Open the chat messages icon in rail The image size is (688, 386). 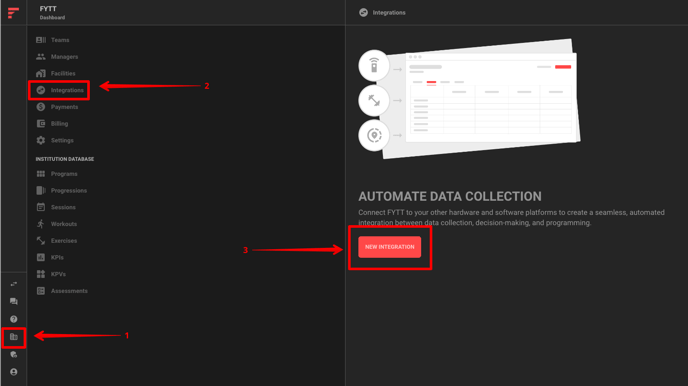click(x=14, y=301)
